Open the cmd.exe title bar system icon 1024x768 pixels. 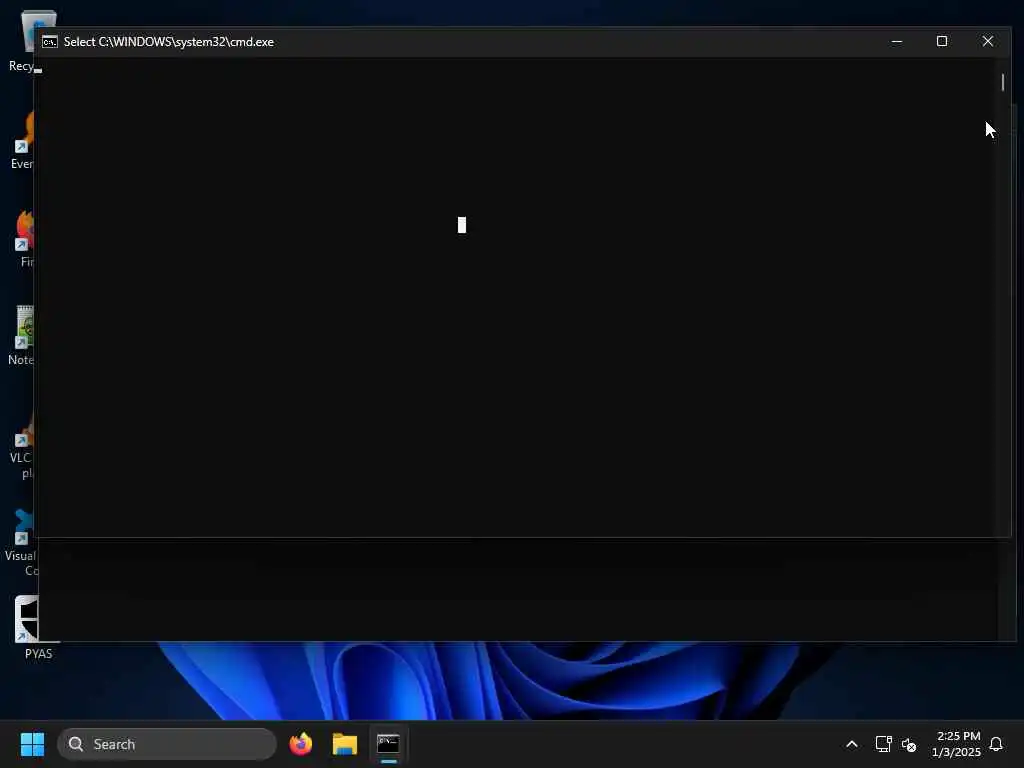coord(50,42)
